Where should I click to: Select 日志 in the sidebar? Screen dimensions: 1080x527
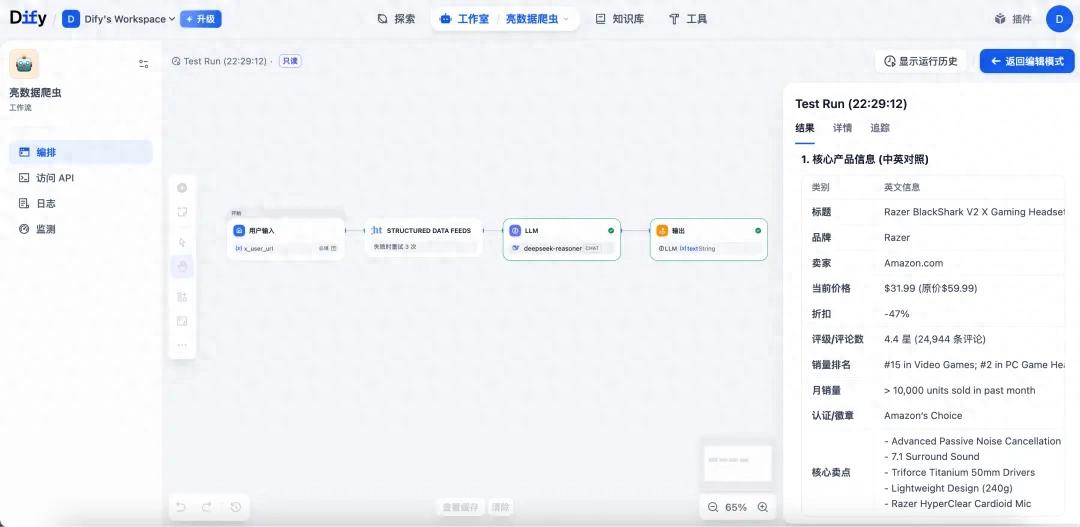81,203
